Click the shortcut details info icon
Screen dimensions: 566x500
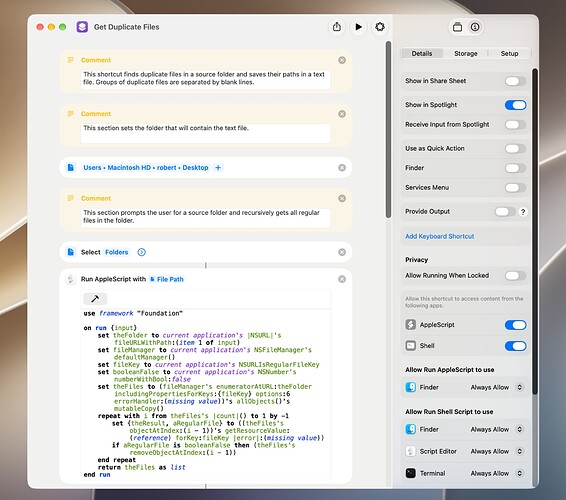click(475, 27)
